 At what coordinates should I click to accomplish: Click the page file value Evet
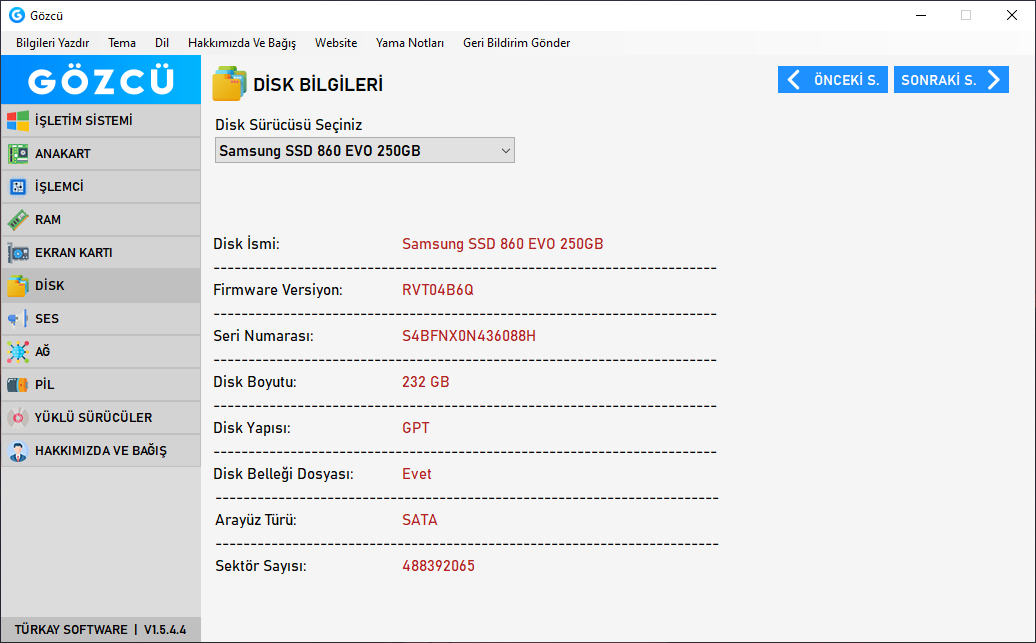[x=416, y=474]
